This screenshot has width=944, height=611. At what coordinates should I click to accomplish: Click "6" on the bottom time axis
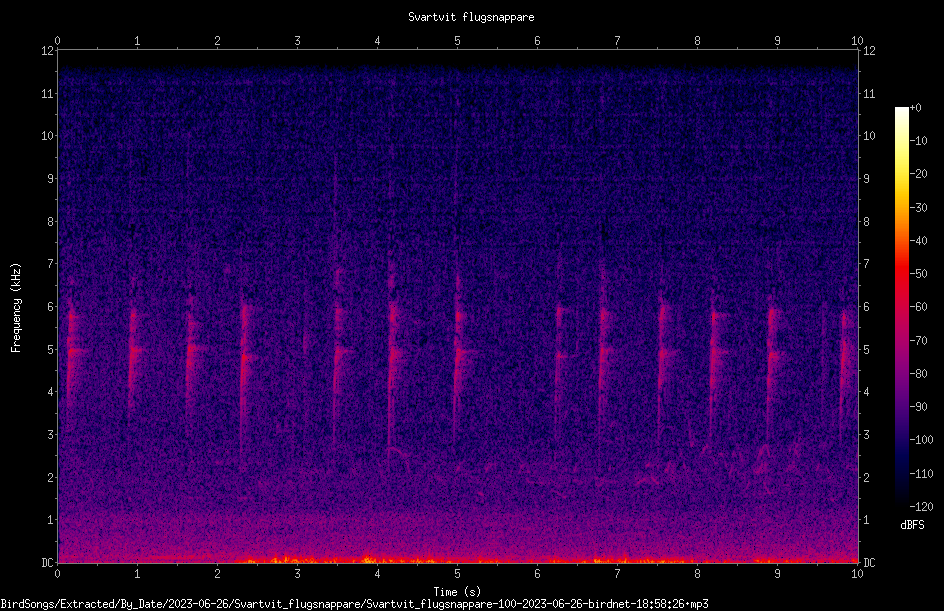click(537, 574)
